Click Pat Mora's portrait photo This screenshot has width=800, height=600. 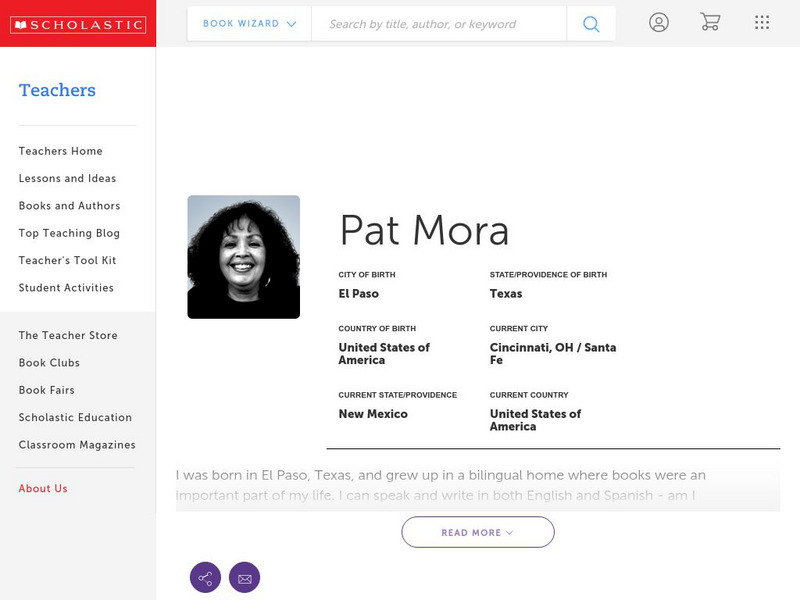coord(243,257)
